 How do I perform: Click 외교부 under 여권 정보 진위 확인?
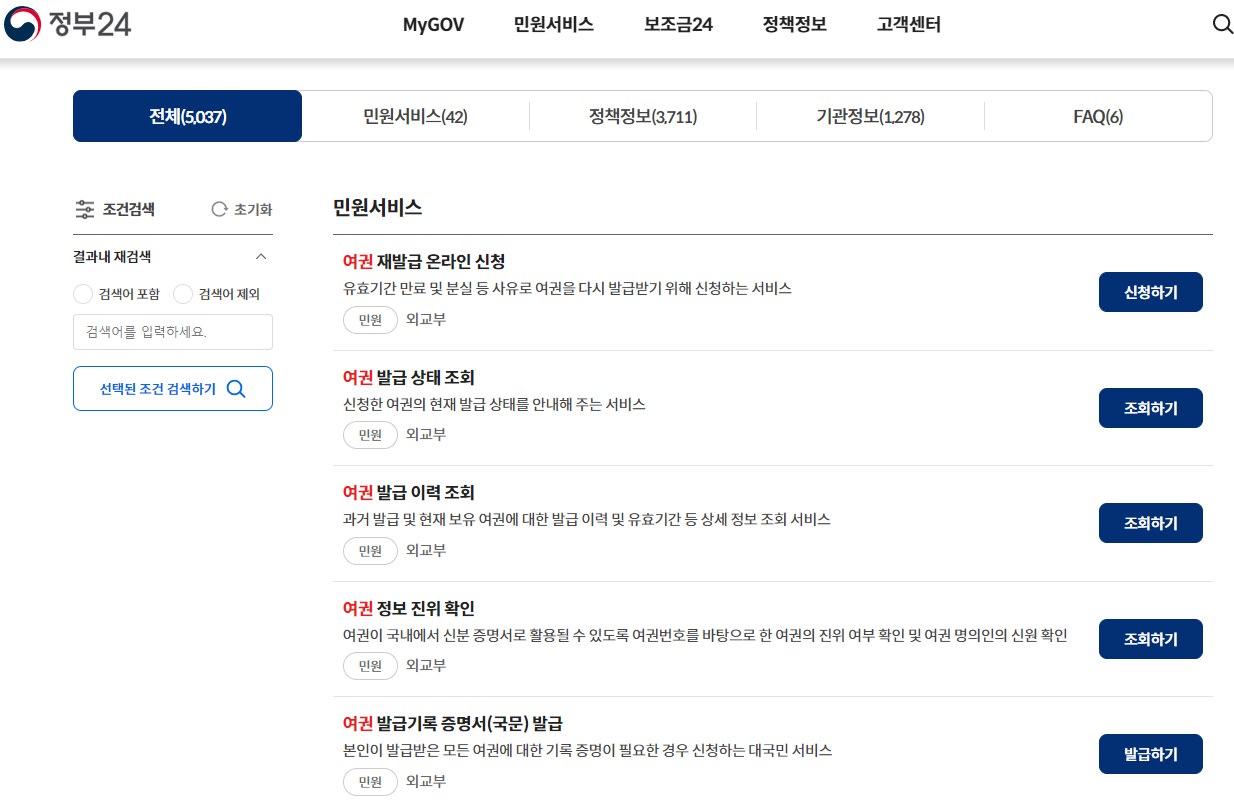point(426,666)
